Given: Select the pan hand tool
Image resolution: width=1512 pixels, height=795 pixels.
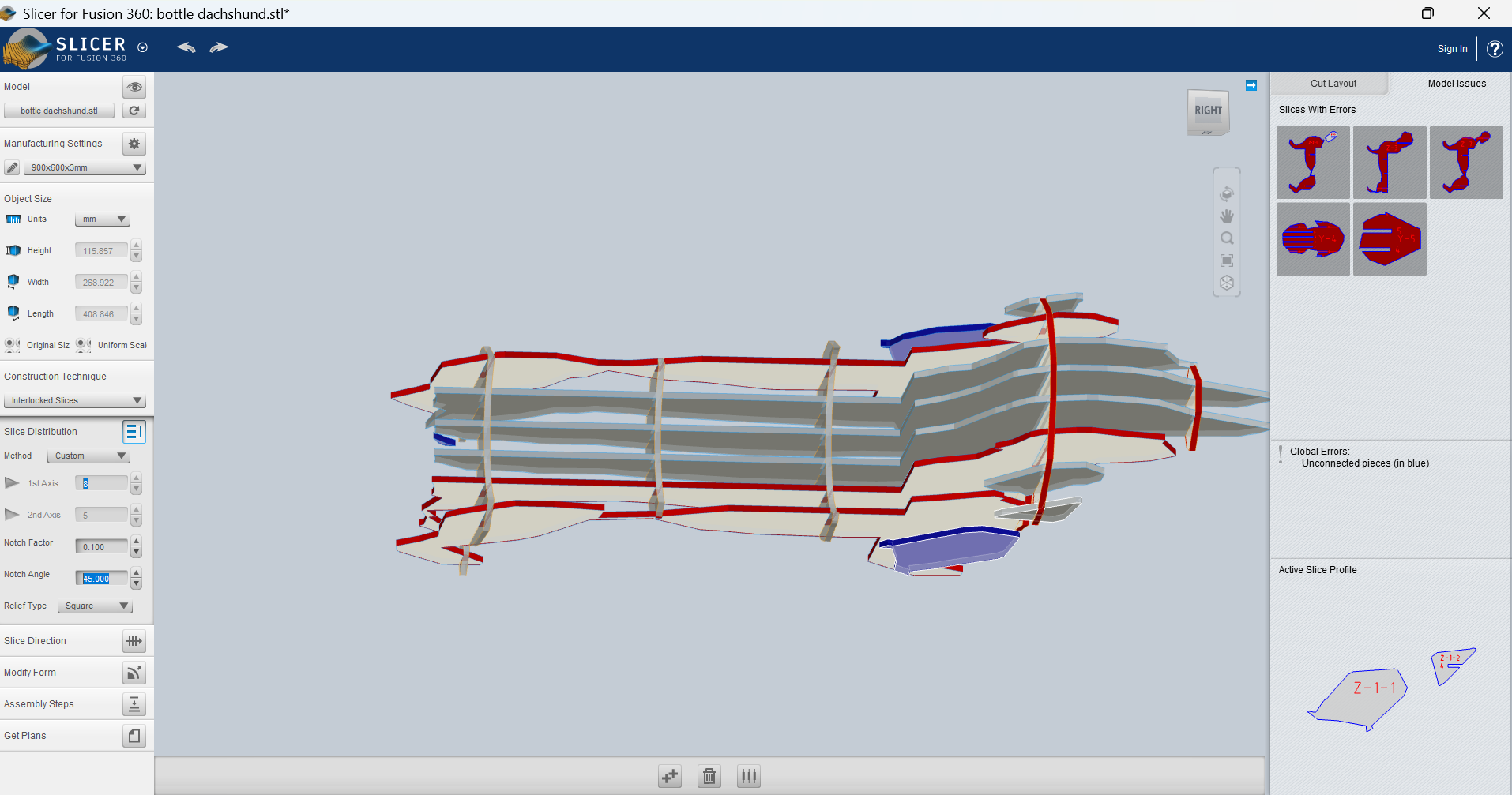Looking at the screenshot, I should coord(1227,216).
